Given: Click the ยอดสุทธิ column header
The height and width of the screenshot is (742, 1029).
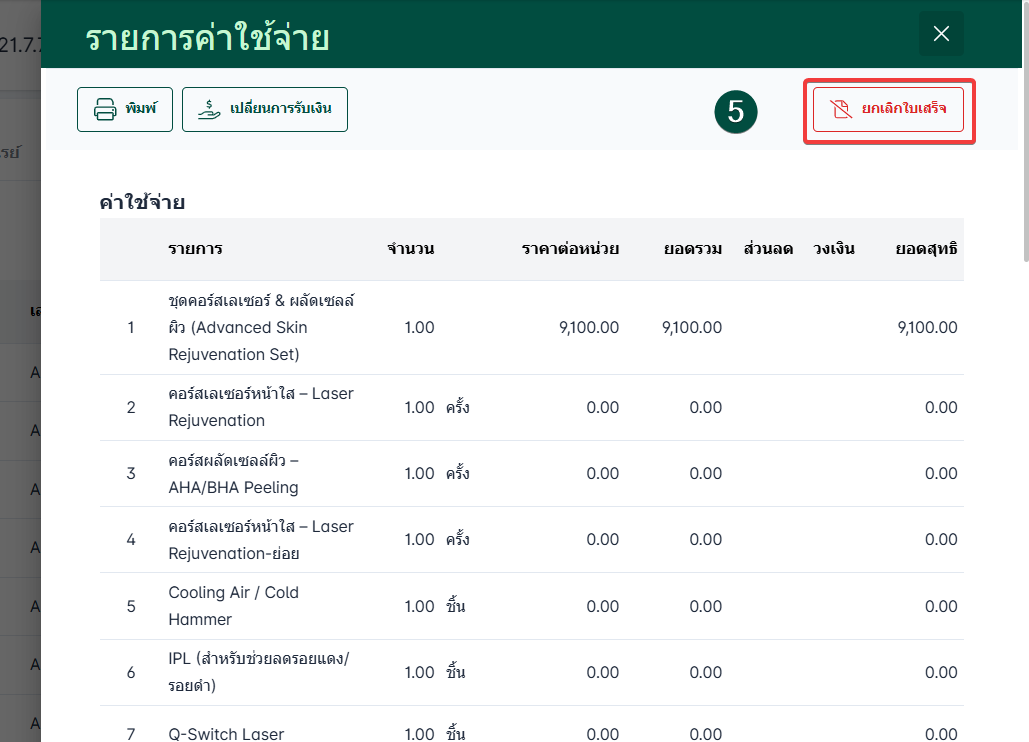Looking at the screenshot, I should pyautogui.click(x=926, y=249).
